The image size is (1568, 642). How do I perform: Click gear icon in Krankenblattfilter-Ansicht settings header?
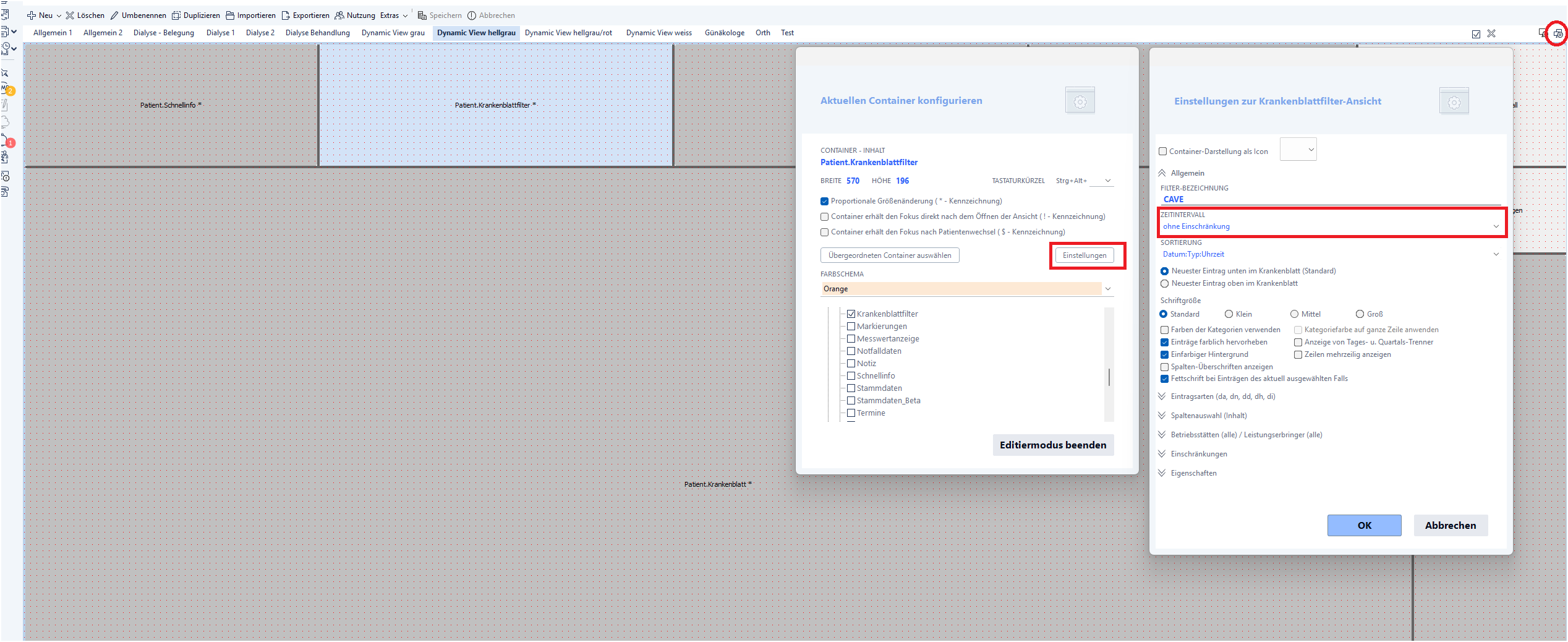[x=1454, y=101]
